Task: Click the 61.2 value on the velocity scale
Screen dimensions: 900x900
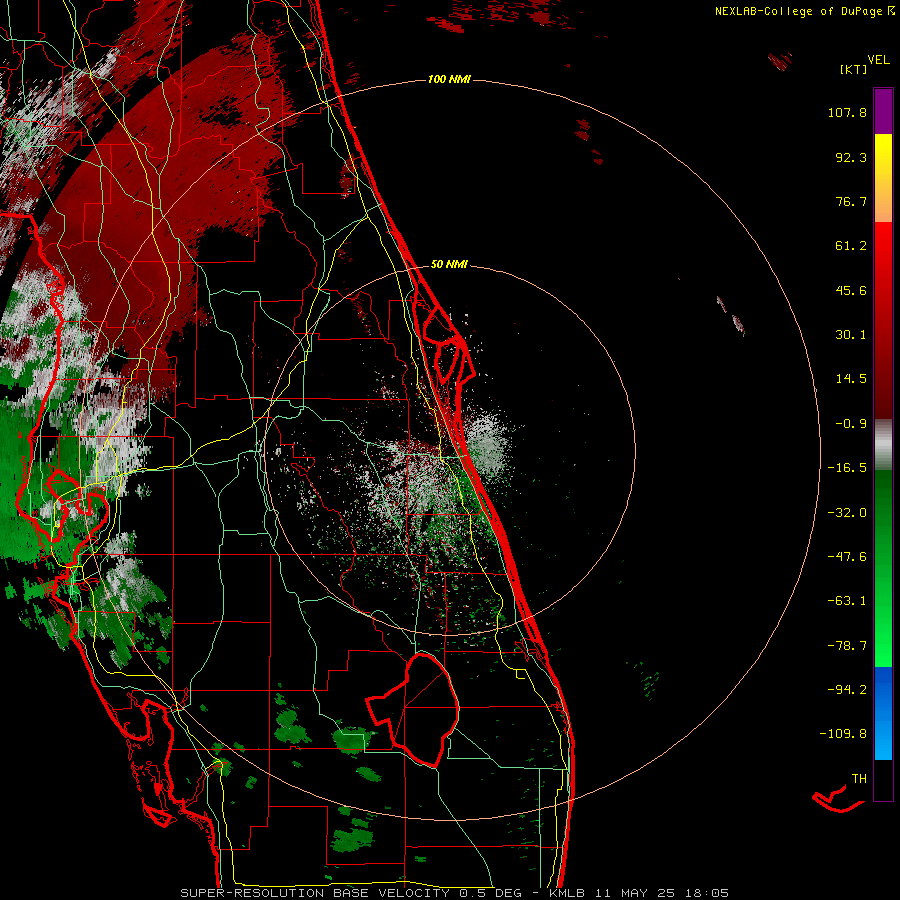Action: [x=851, y=246]
